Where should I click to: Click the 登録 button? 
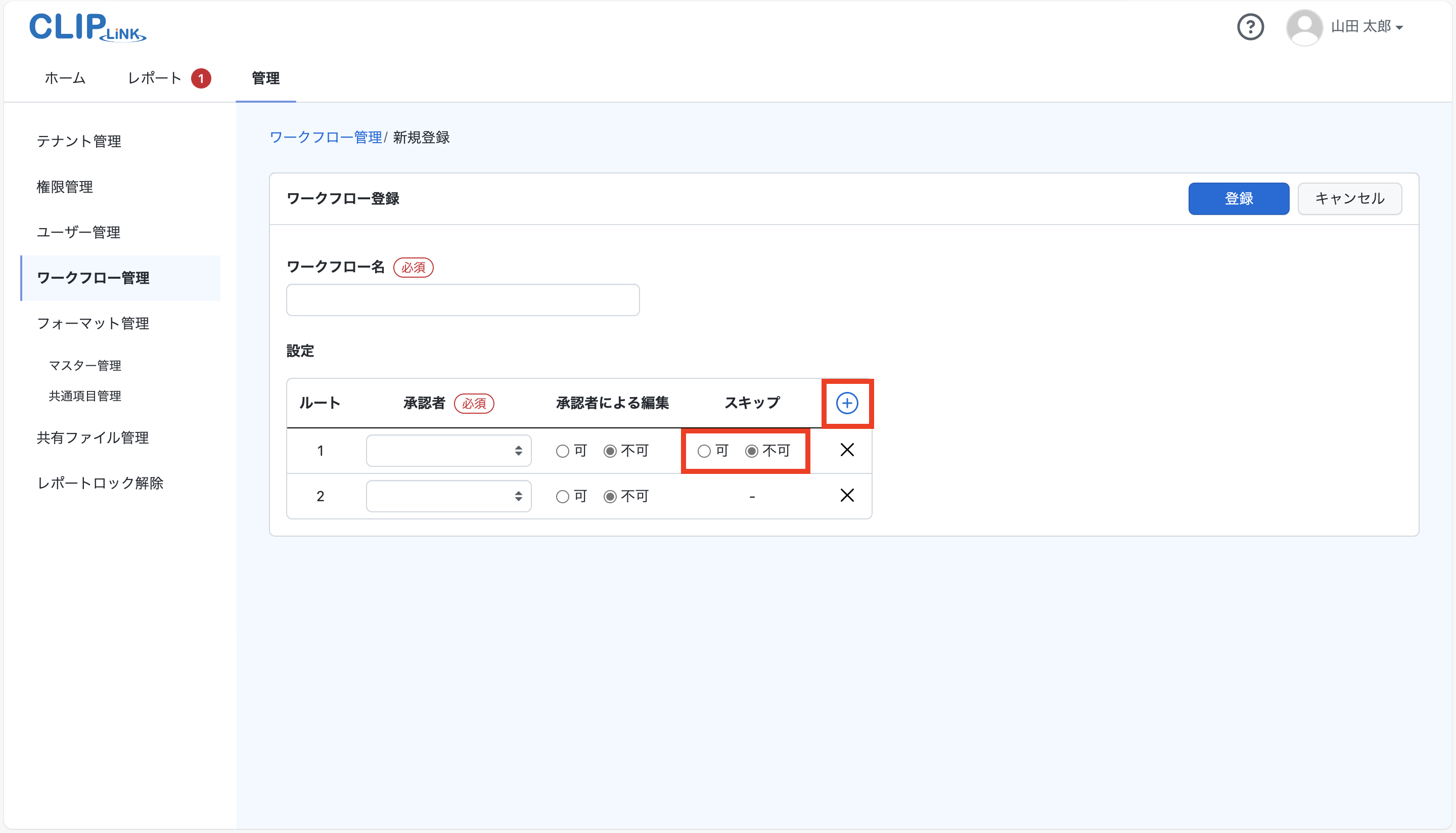point(1238,199)
